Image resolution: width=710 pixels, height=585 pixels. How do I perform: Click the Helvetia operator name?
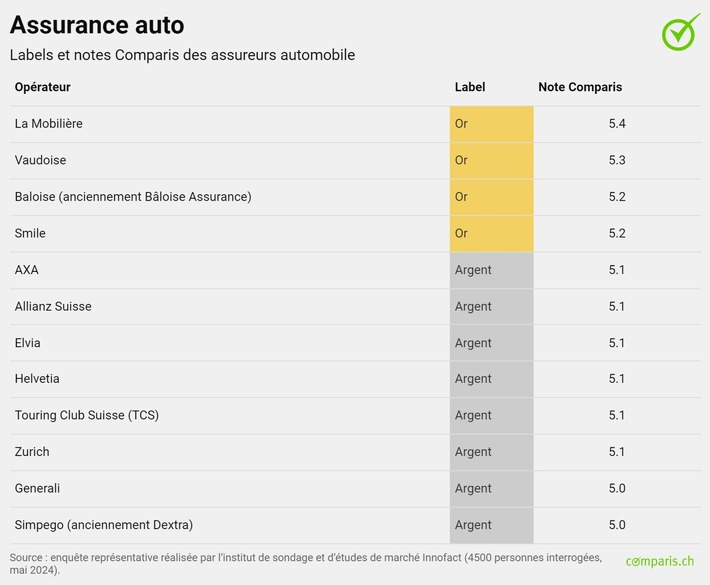(x=37, y=379)
